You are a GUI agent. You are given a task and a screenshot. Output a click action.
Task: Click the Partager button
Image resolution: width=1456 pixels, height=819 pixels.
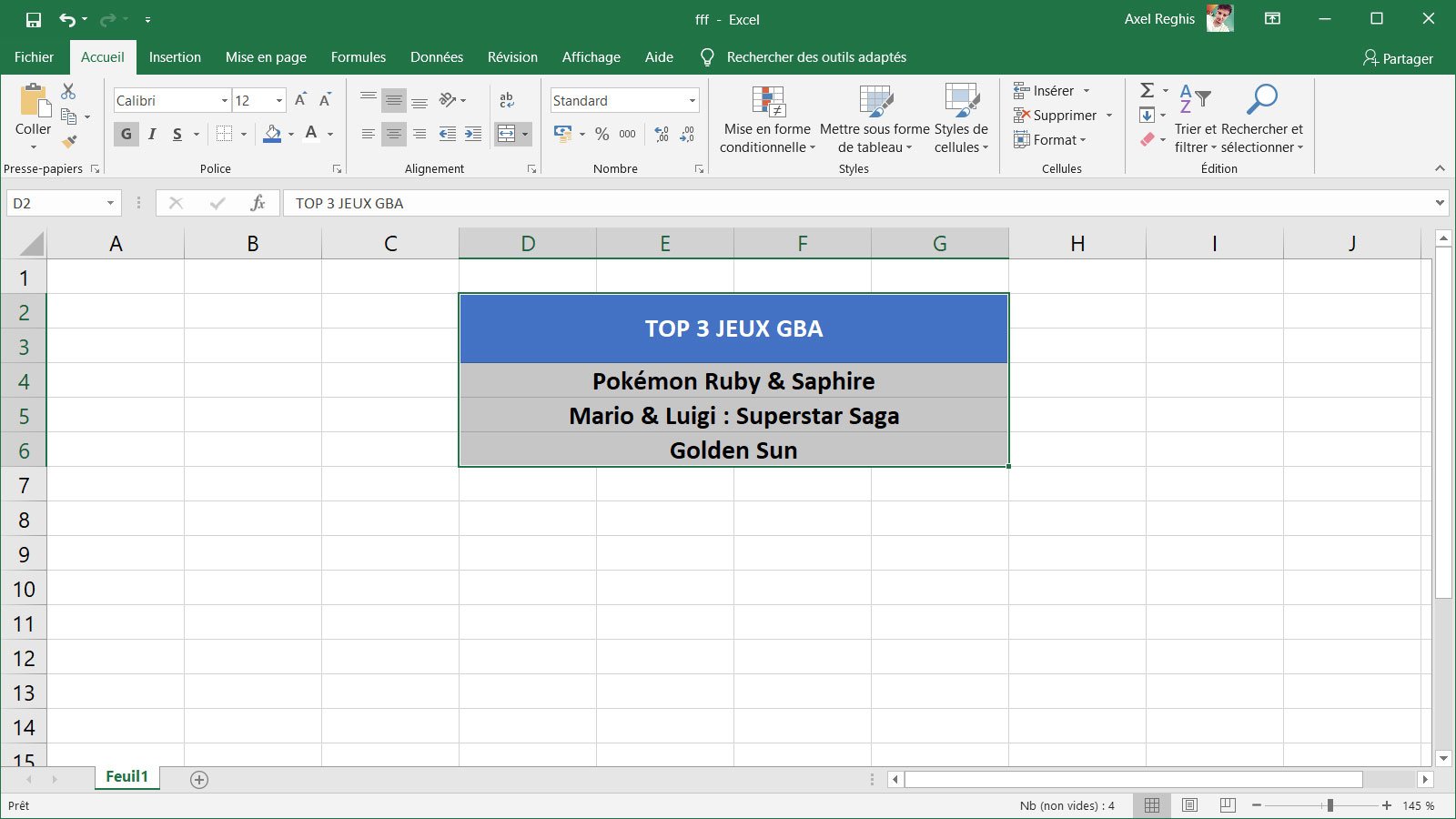[x=1397, y=58]
